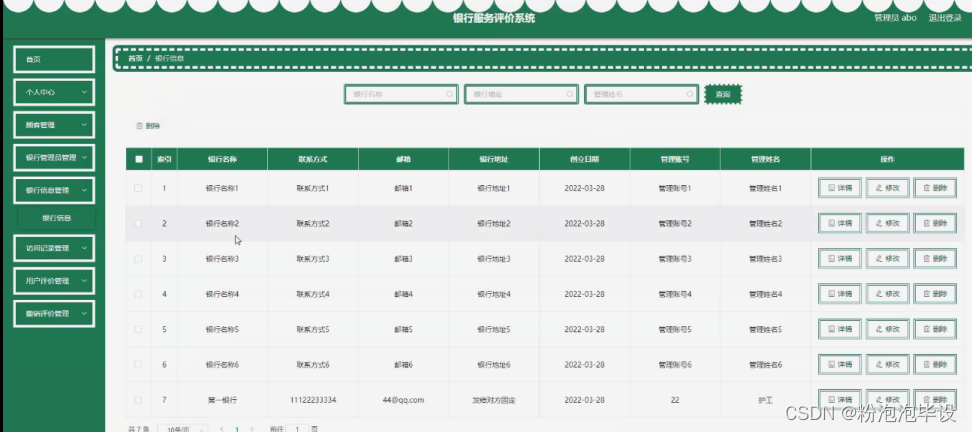Open 详情 for row 银行名称1
The width and height of the screenshot is (972, 432).
pyautogui.click(x=840, y=188)
